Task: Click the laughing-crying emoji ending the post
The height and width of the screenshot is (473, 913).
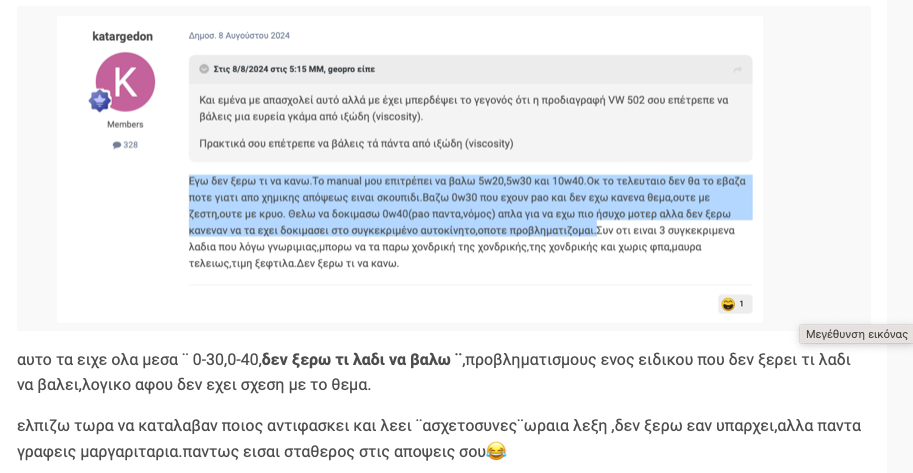Action: click(x=496, y=450)
